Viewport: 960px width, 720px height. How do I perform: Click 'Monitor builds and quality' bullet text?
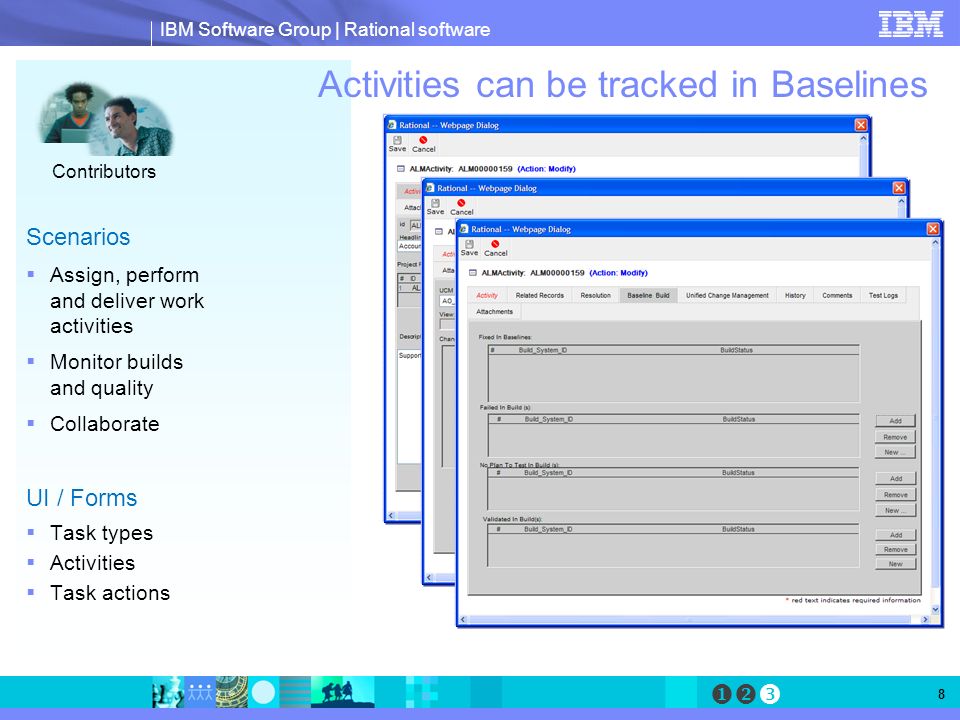point(116,375)
